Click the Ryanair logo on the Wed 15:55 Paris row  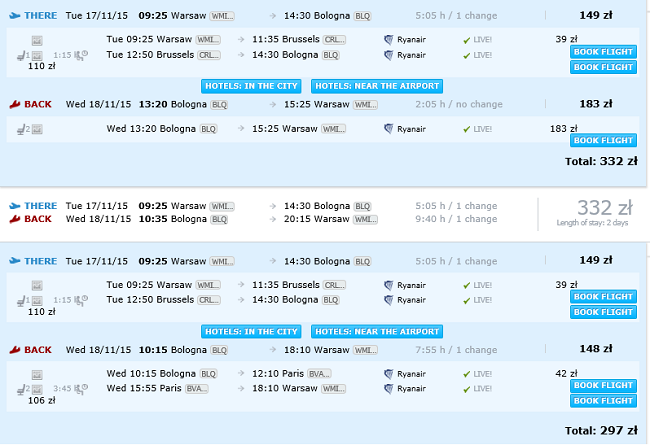click(x=388, y=389)
